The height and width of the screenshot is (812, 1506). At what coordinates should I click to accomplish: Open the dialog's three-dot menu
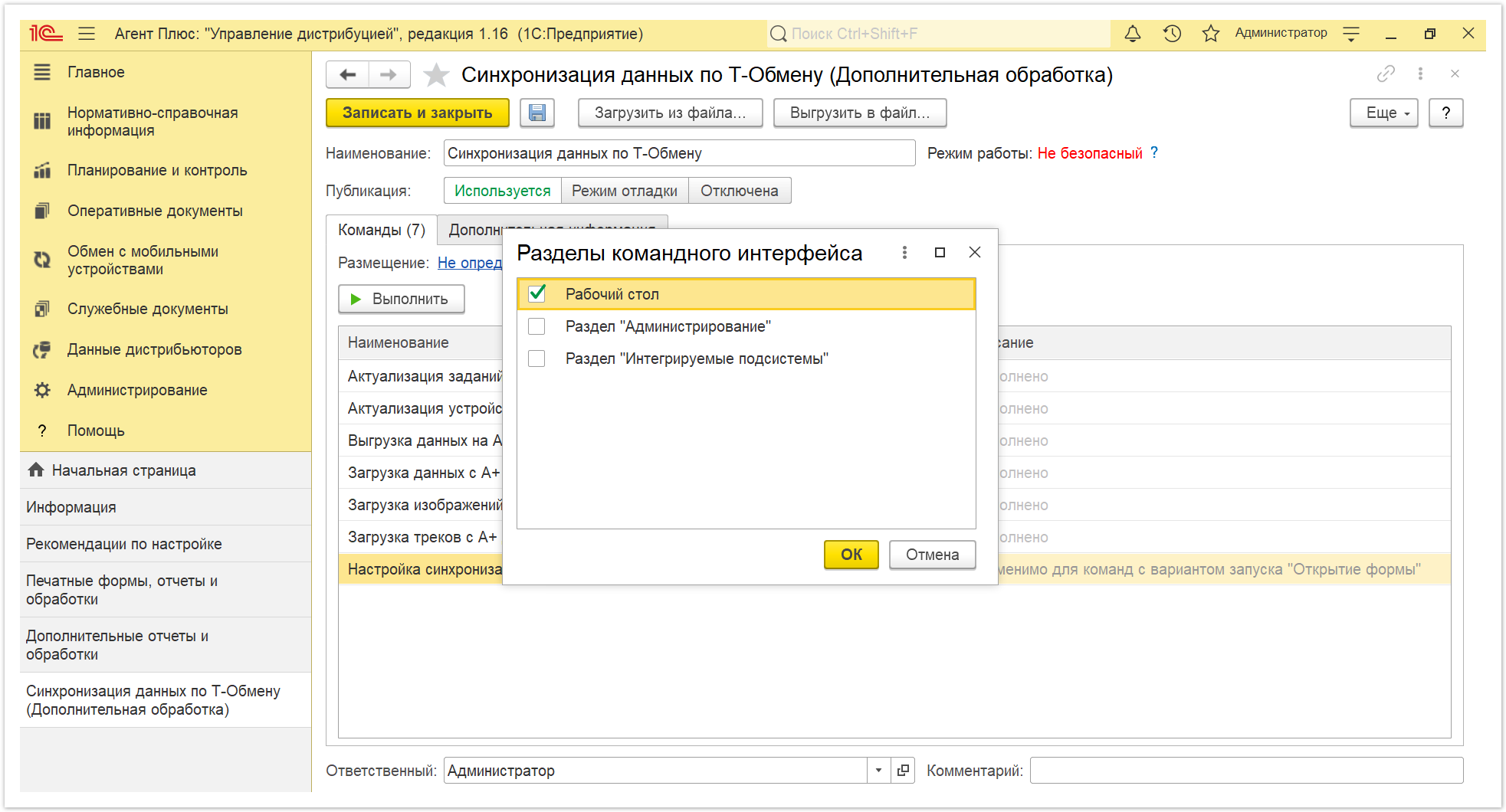click(x=904, y=252)
